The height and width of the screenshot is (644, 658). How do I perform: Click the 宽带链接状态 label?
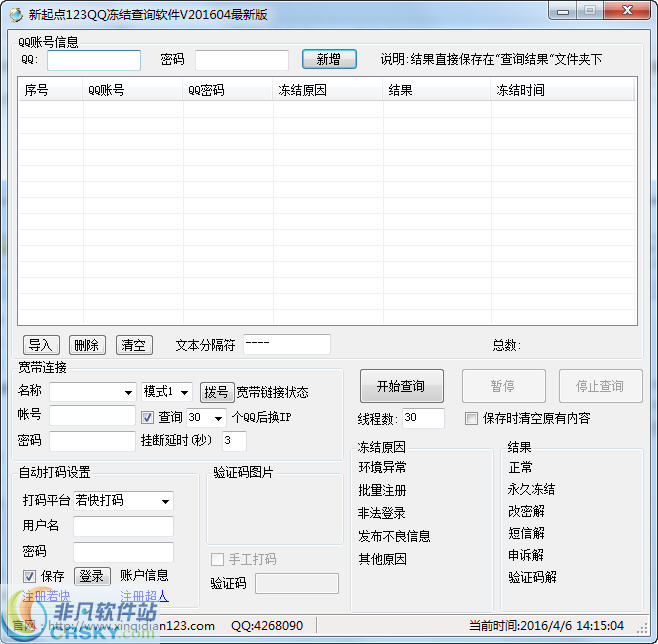point(272,392)
